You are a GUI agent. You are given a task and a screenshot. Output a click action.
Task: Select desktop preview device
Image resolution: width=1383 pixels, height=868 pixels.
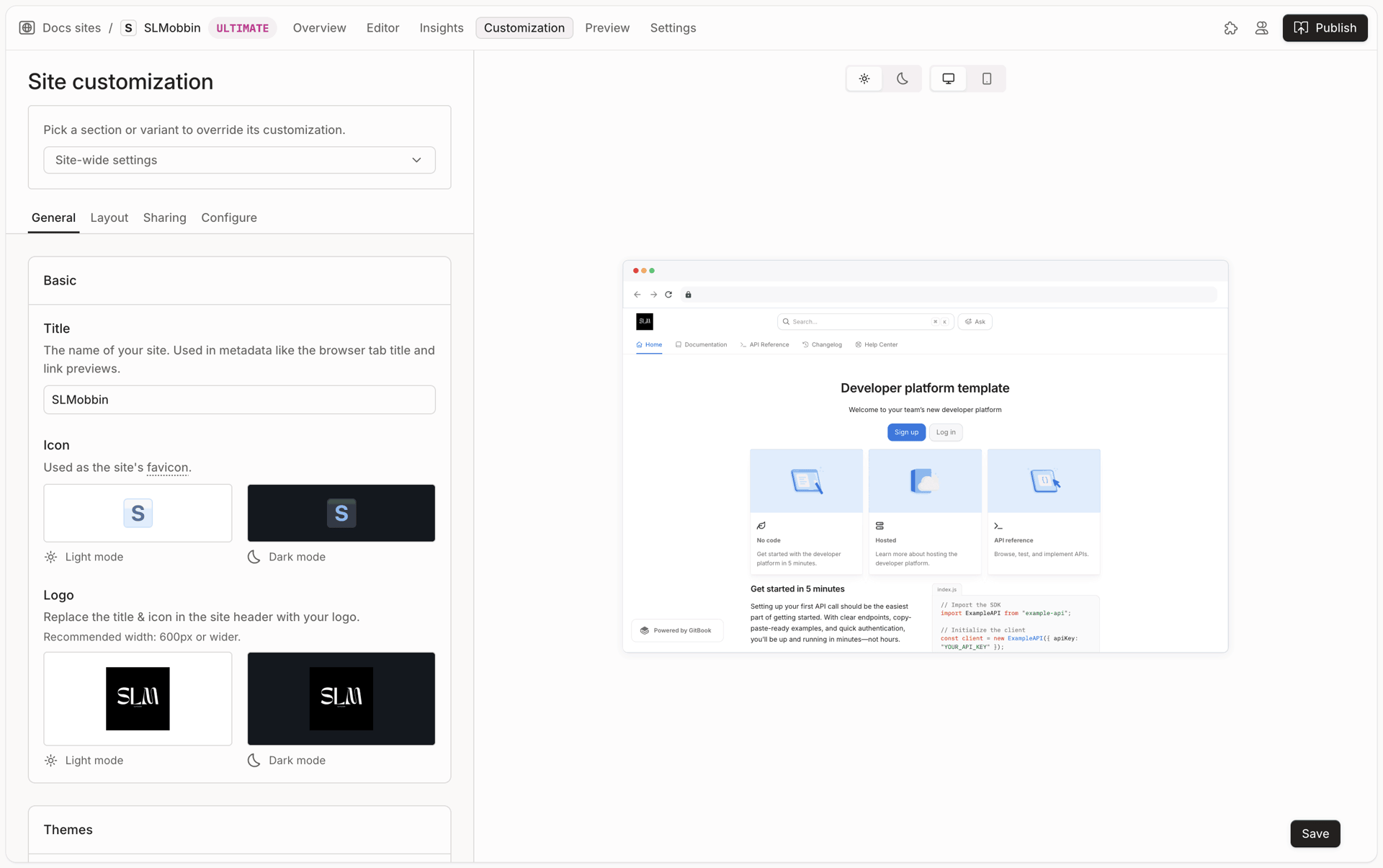coord(949,79)
